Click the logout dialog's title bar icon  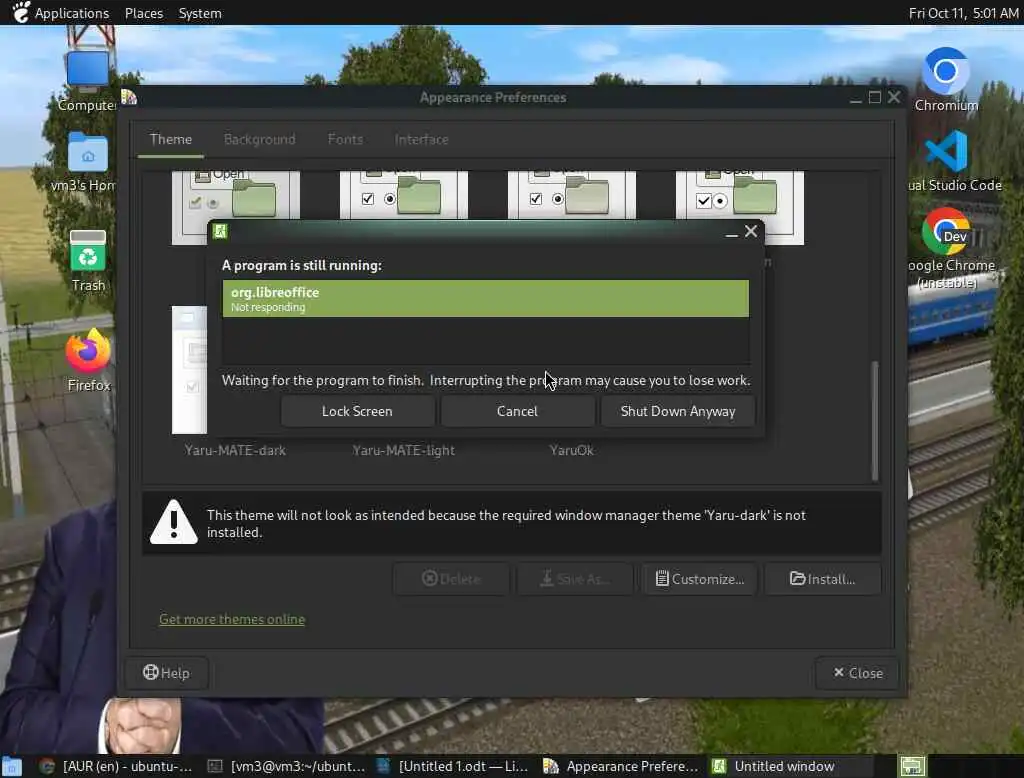pyautogui.click(x=220, y=231)
